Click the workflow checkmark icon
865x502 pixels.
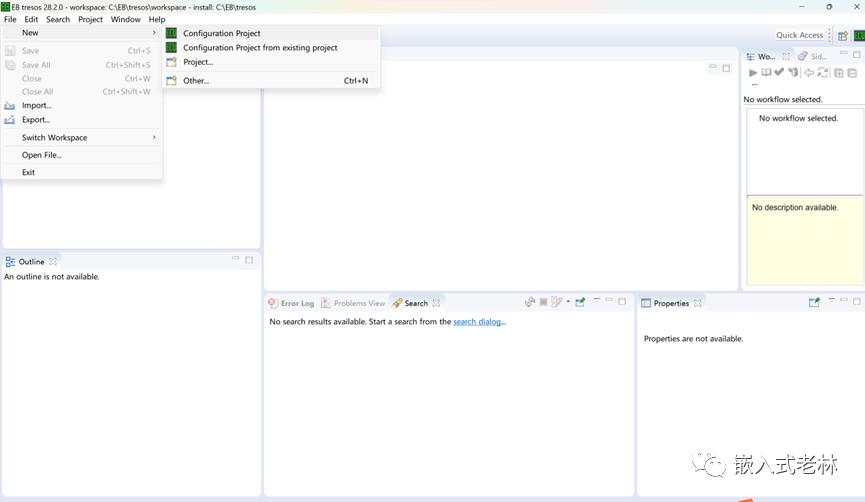tap(779, 72)
